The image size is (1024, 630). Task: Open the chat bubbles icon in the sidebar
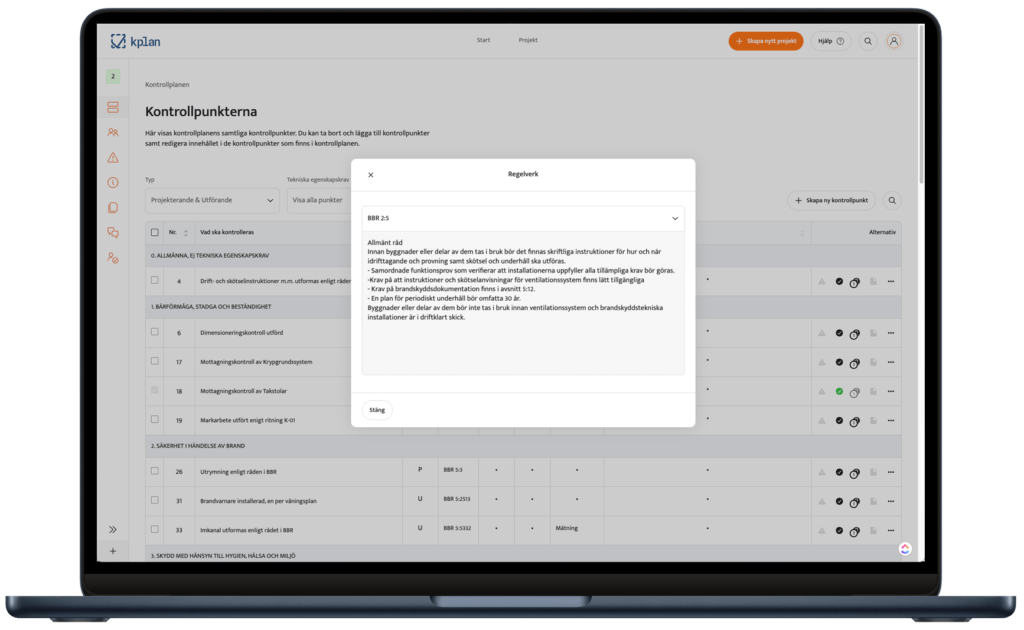click(113, 232)
